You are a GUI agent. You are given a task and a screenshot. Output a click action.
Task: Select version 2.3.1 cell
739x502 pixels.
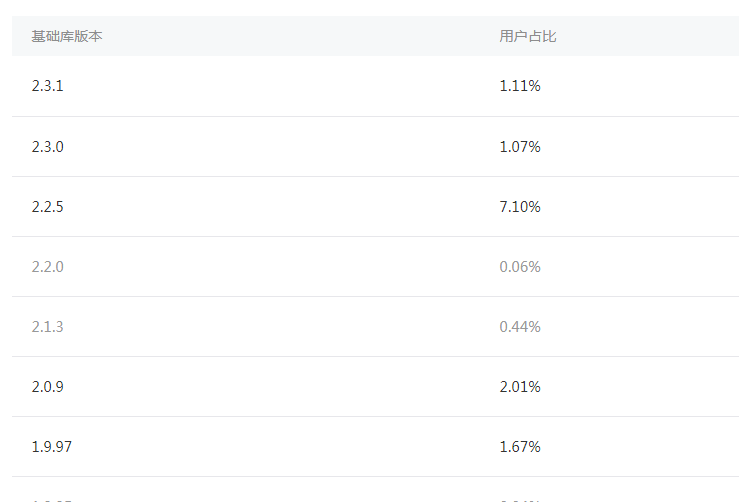[48, 86]
